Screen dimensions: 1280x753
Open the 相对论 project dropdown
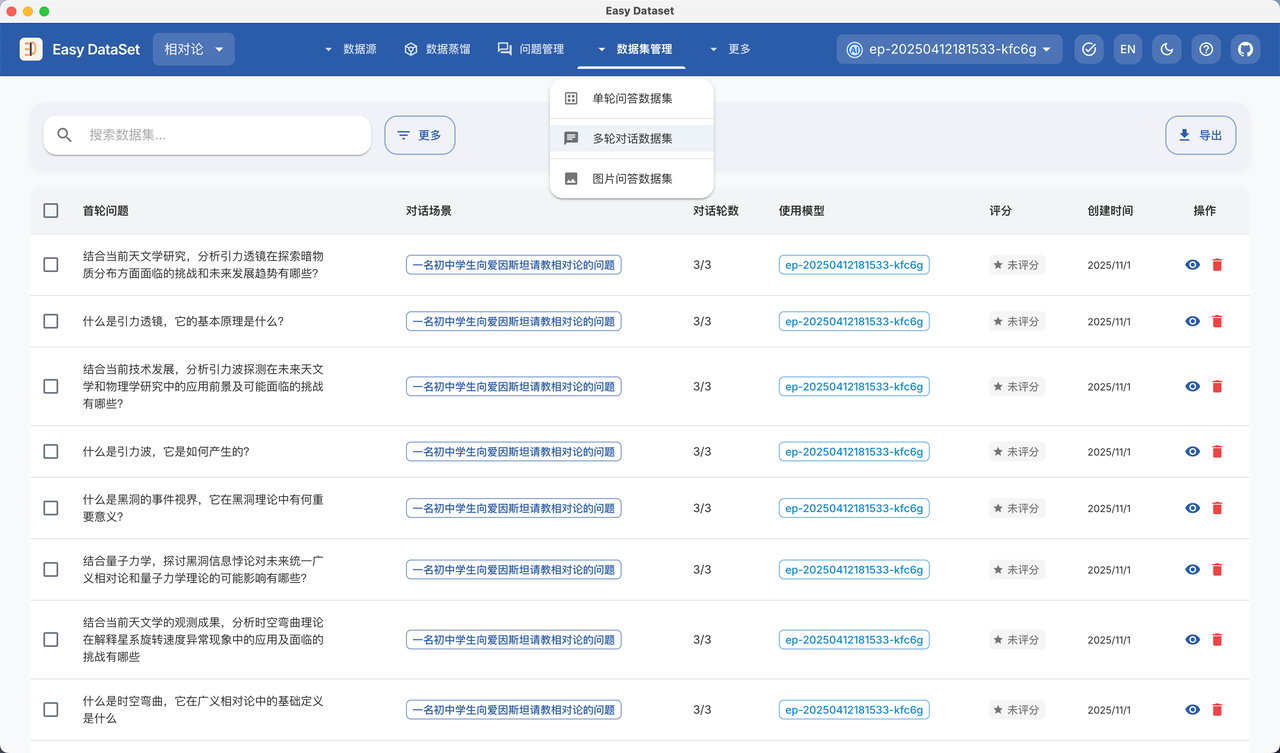point(194,49)
